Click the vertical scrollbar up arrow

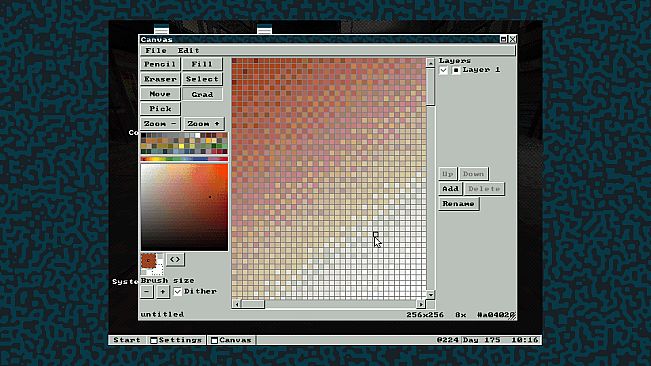431,63
